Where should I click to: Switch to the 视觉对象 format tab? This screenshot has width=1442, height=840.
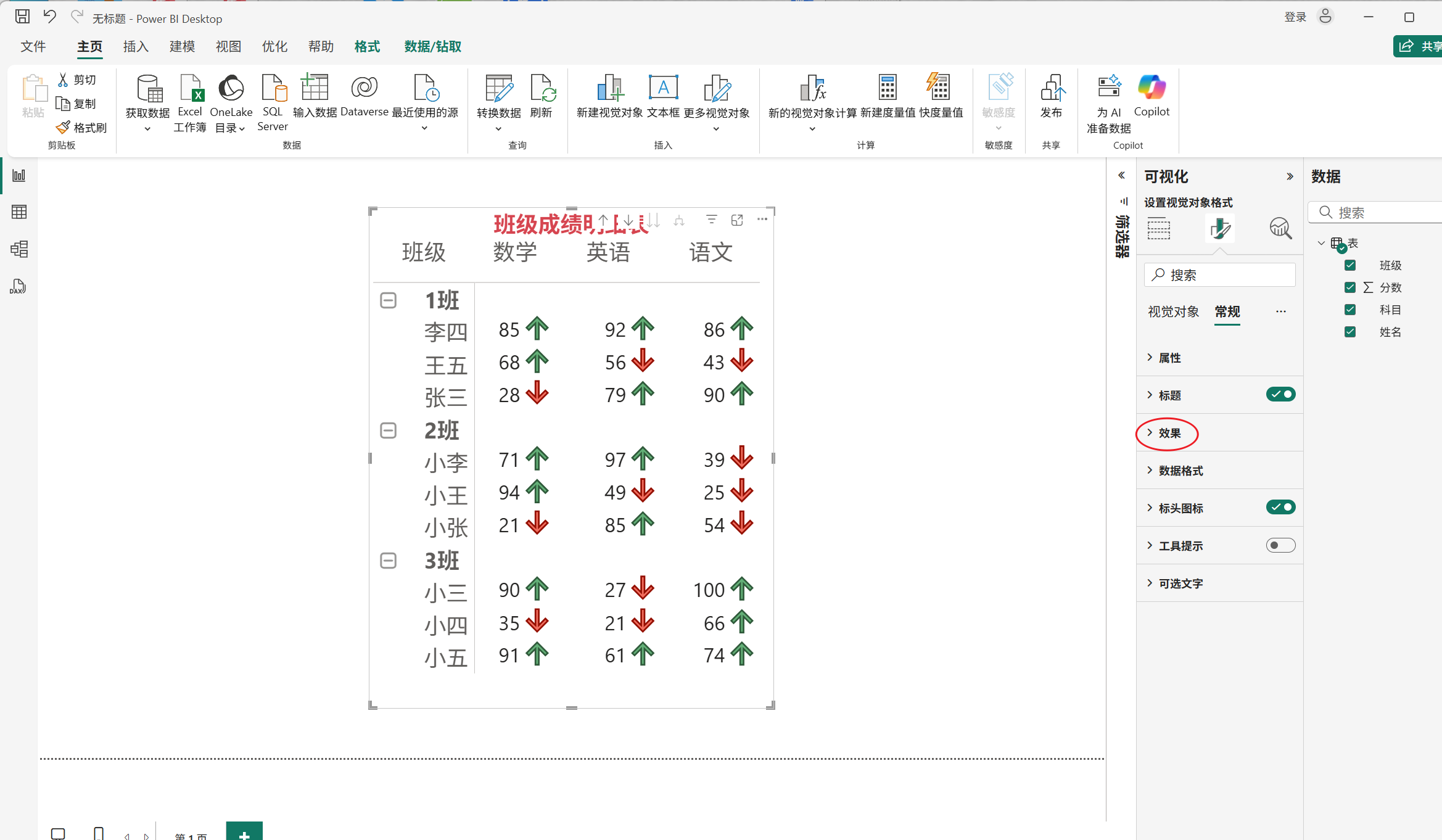(1173, 311)
